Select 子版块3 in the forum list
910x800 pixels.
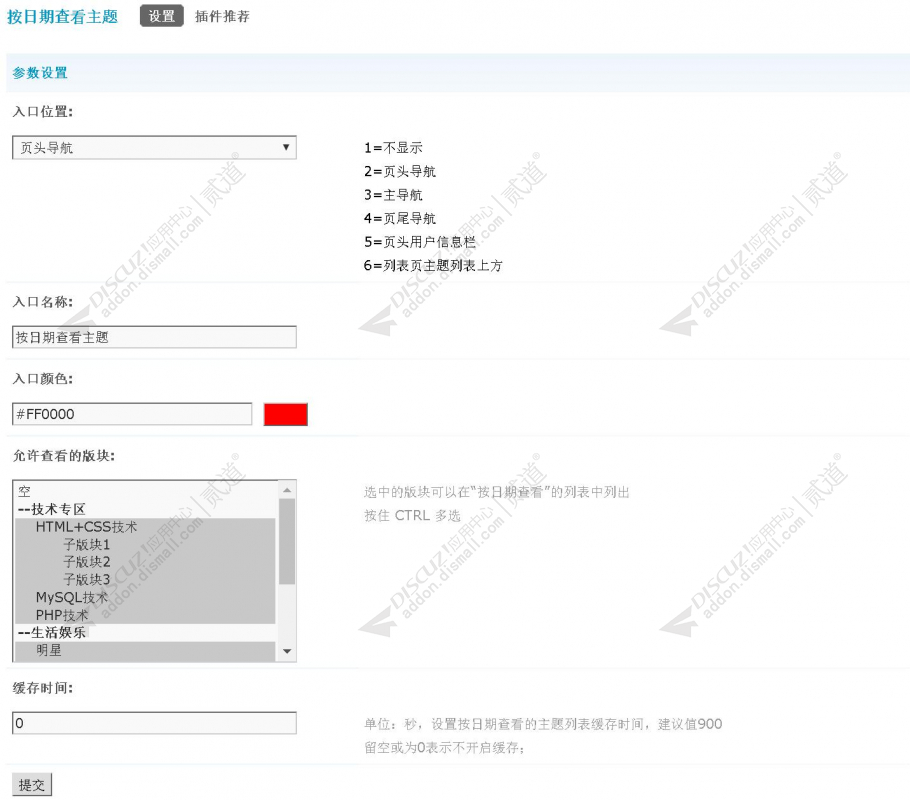pos(145,579)
